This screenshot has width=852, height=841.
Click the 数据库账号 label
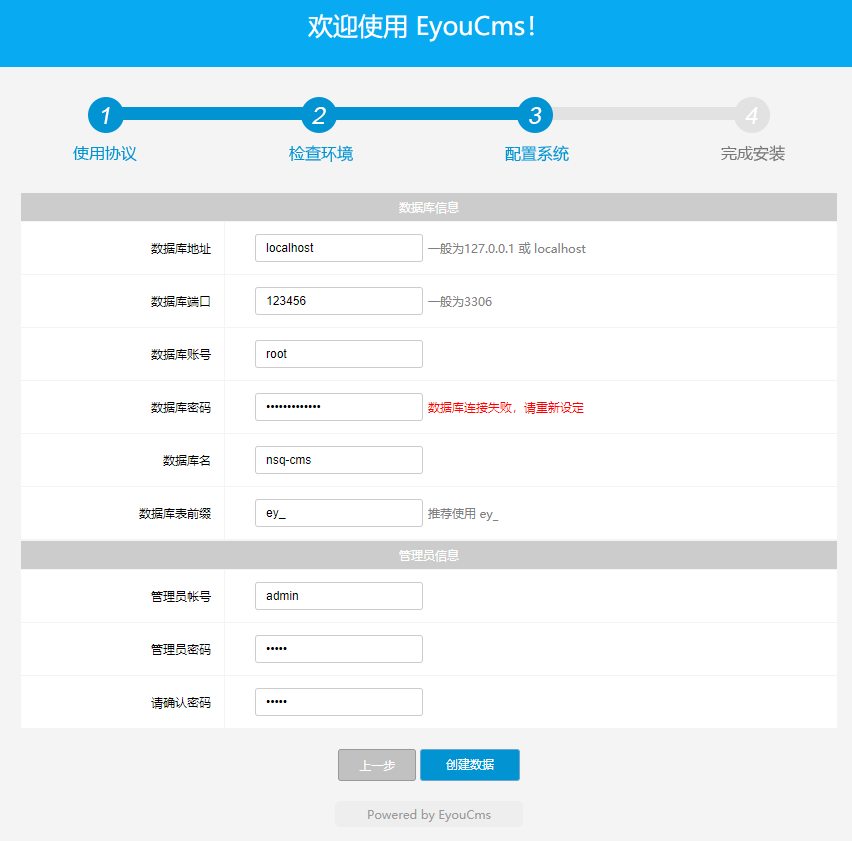[180, 355]
